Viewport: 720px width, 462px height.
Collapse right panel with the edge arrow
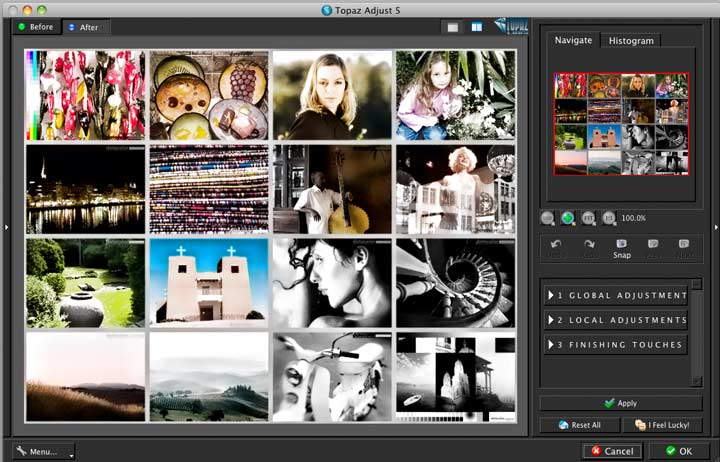(716, 227)
